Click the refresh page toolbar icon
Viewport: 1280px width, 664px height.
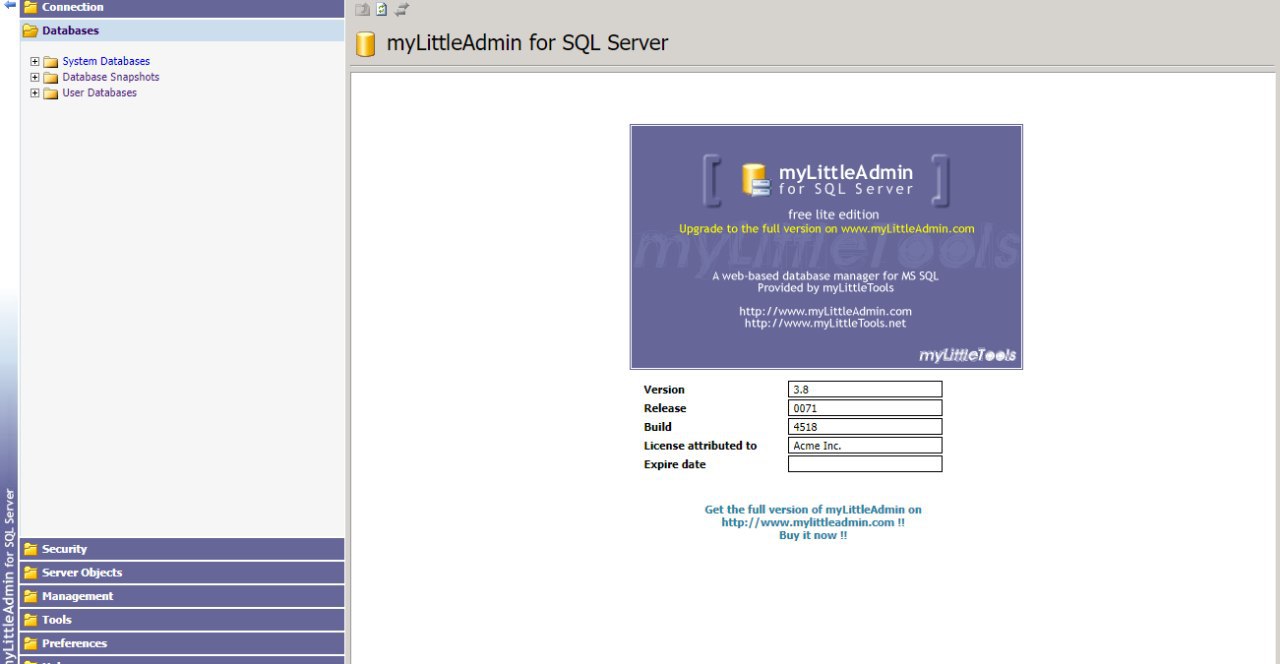click(x=381, y=9)
